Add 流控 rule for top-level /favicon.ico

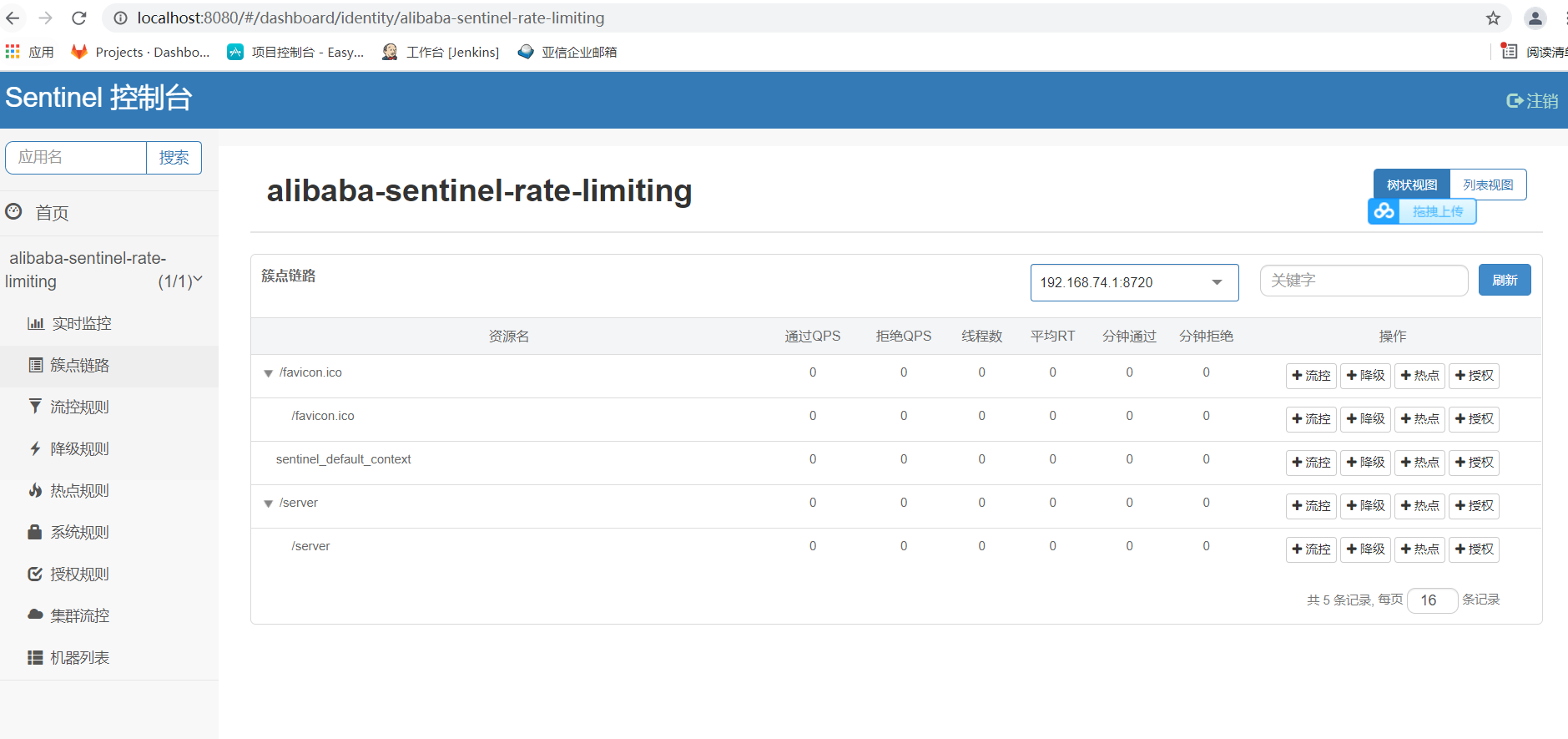[x=1311, y=376]
